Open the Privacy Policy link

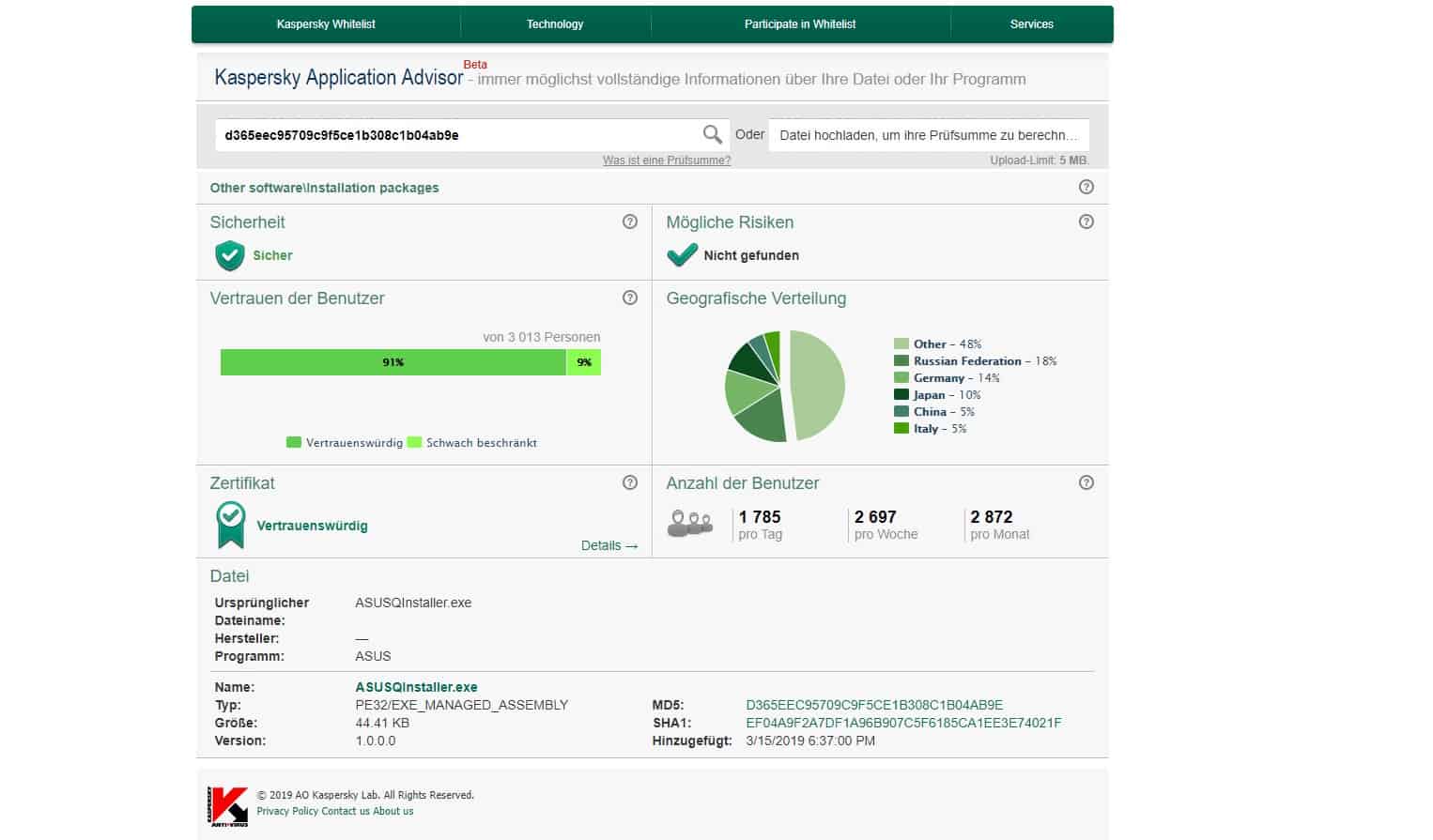point(287,811)
